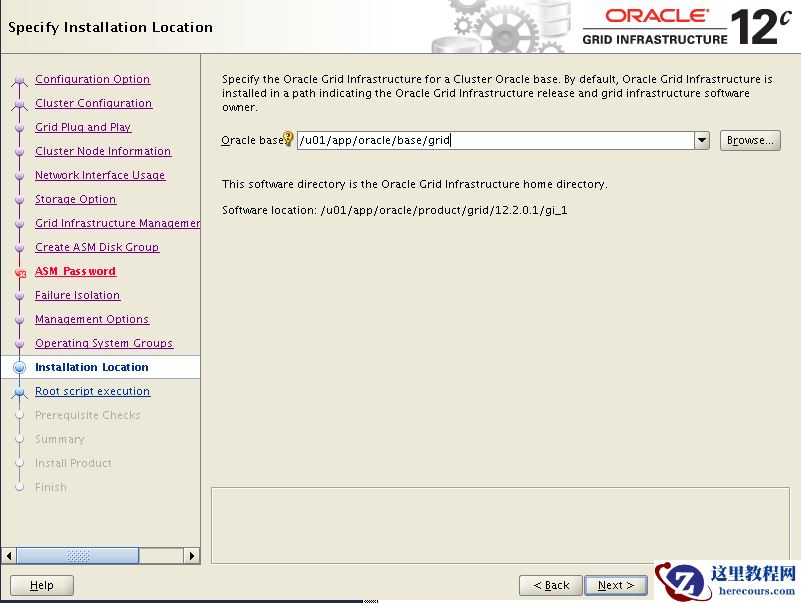Click the Next button
This screenshot has width=801, height=603.
pyautogui.click(x=616, y=585)
